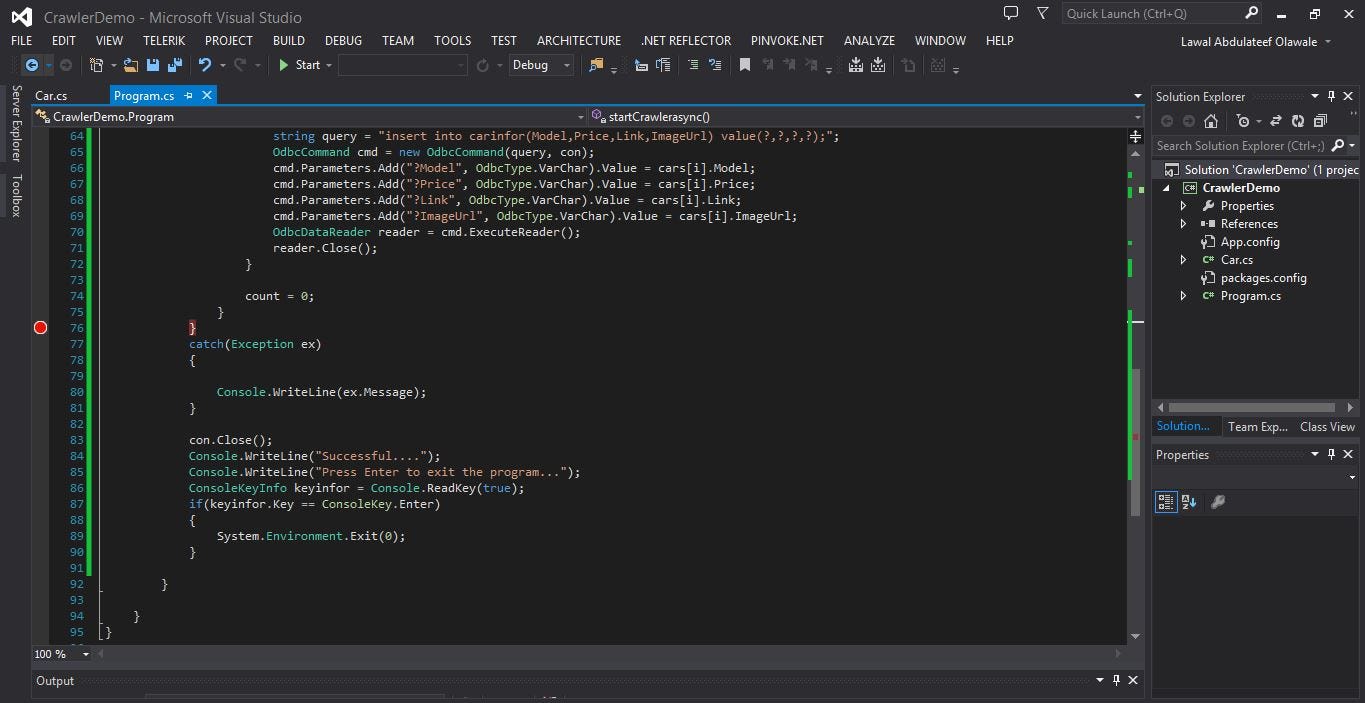Expand the Car.cs node in Solution Explorer

(1184, 260)
